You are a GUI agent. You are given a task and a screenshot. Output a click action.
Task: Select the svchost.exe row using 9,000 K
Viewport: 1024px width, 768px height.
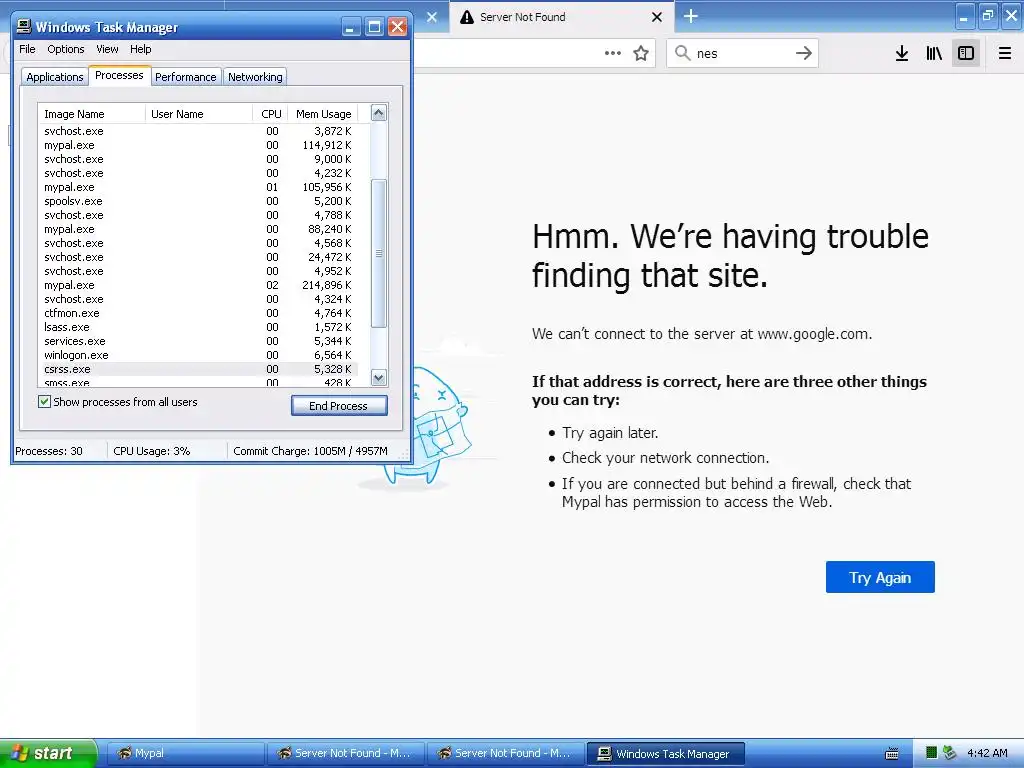(198, 159)
